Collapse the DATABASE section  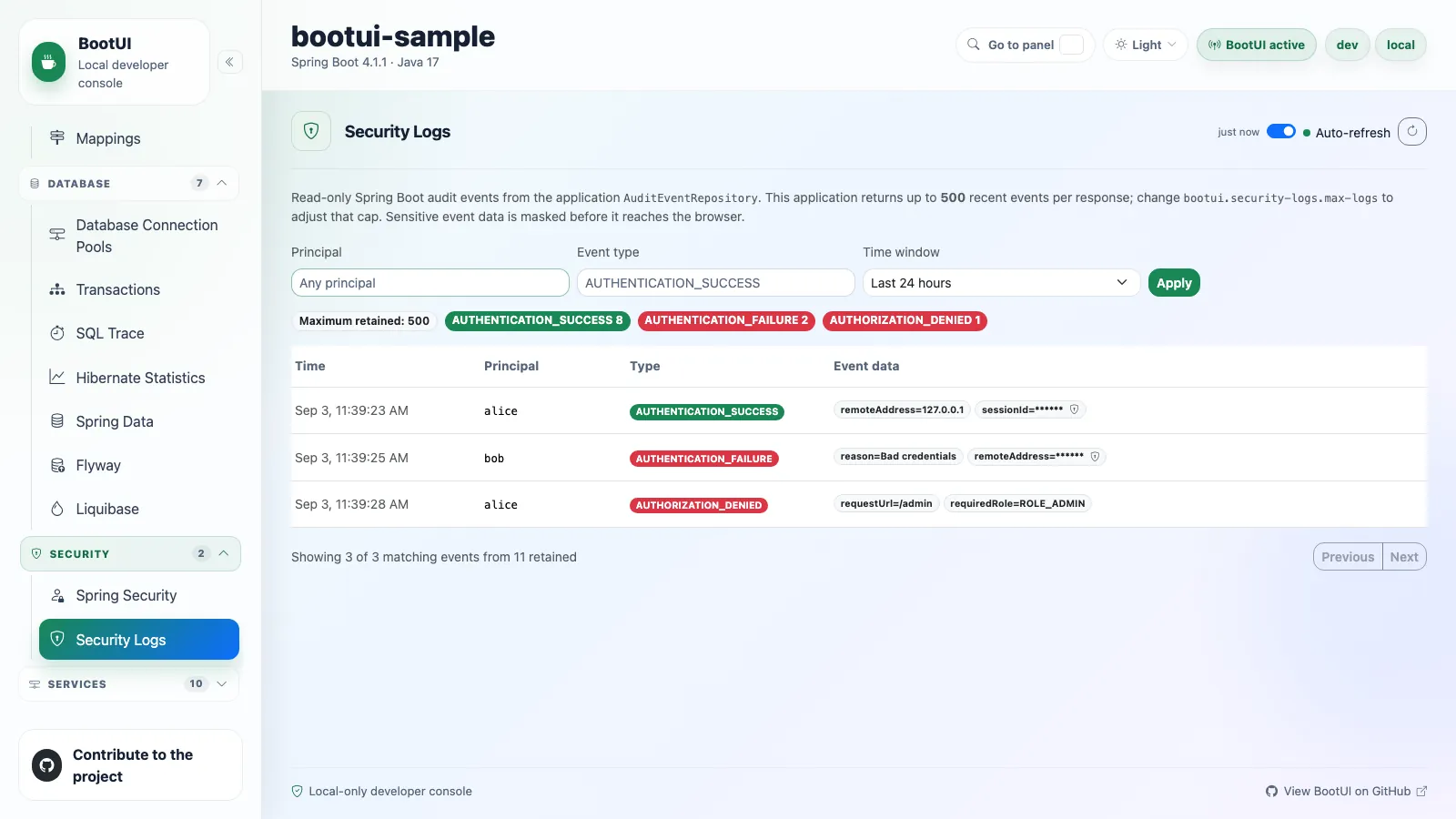click(128, 183)
